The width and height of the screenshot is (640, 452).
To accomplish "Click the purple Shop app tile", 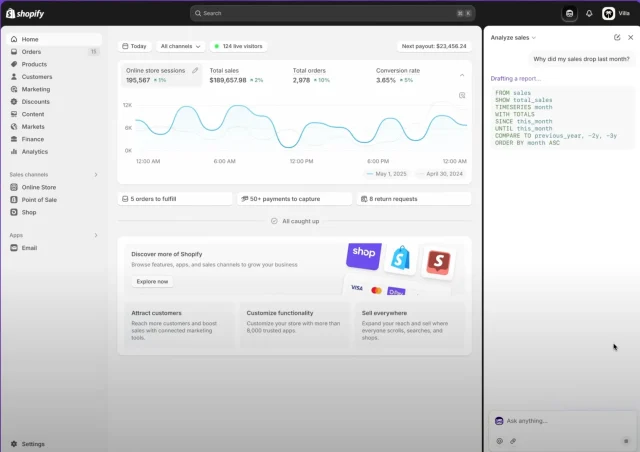I will 364,256.
